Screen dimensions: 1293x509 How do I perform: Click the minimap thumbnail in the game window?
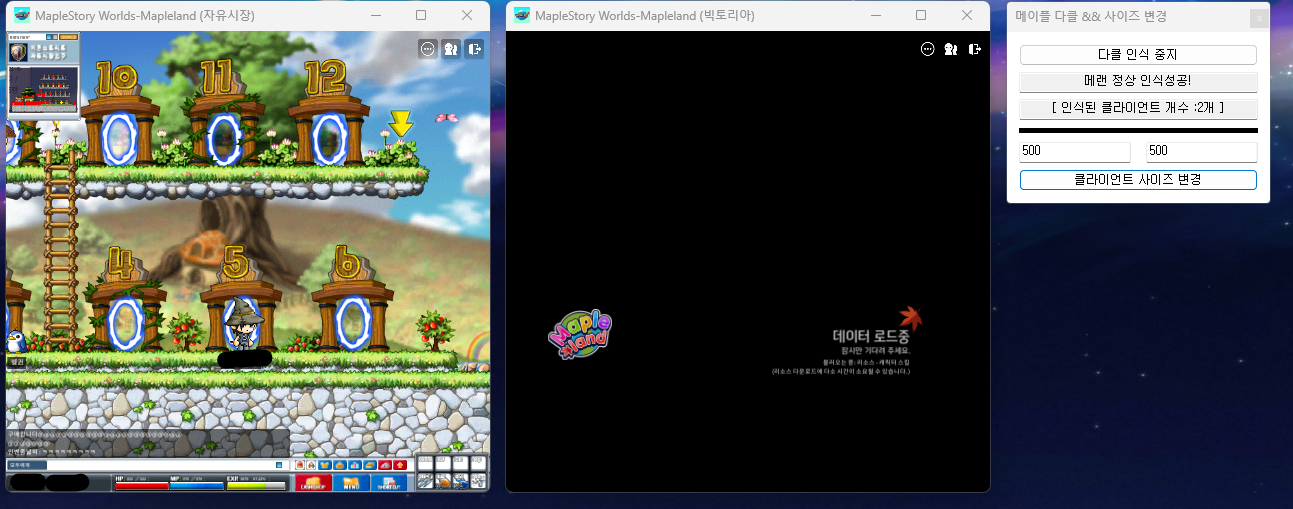coord(43,90)
